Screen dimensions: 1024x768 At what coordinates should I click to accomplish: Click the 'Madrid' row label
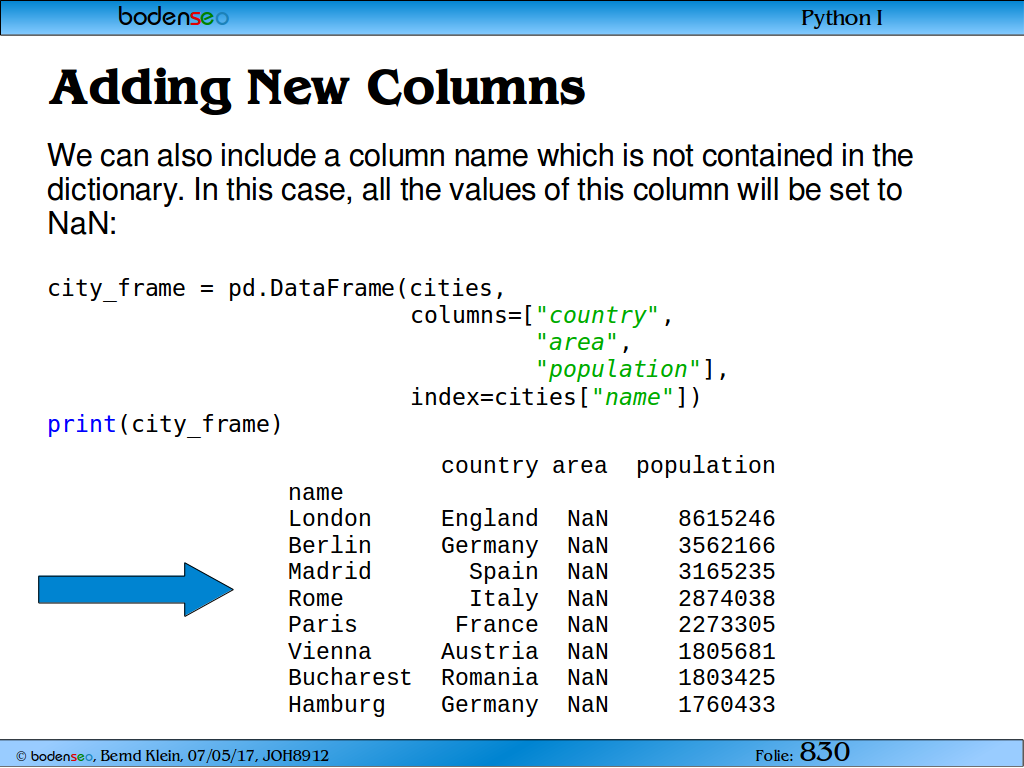pos(330,571)
